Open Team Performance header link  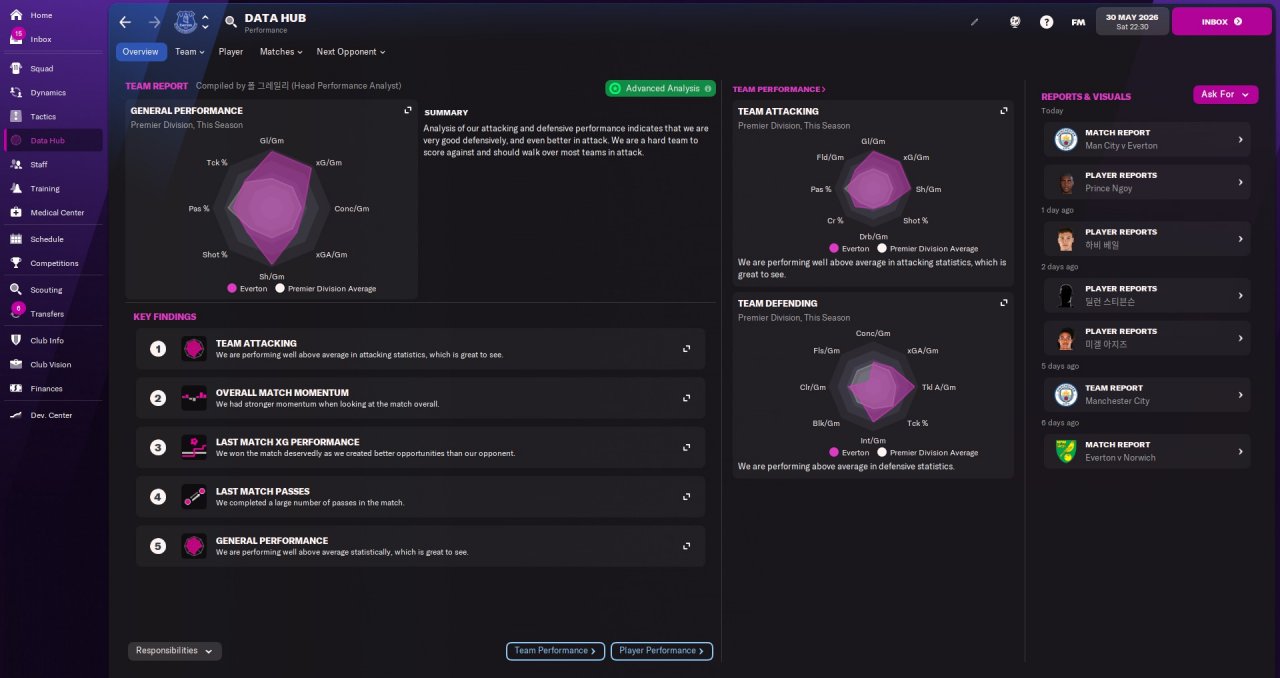779,89
